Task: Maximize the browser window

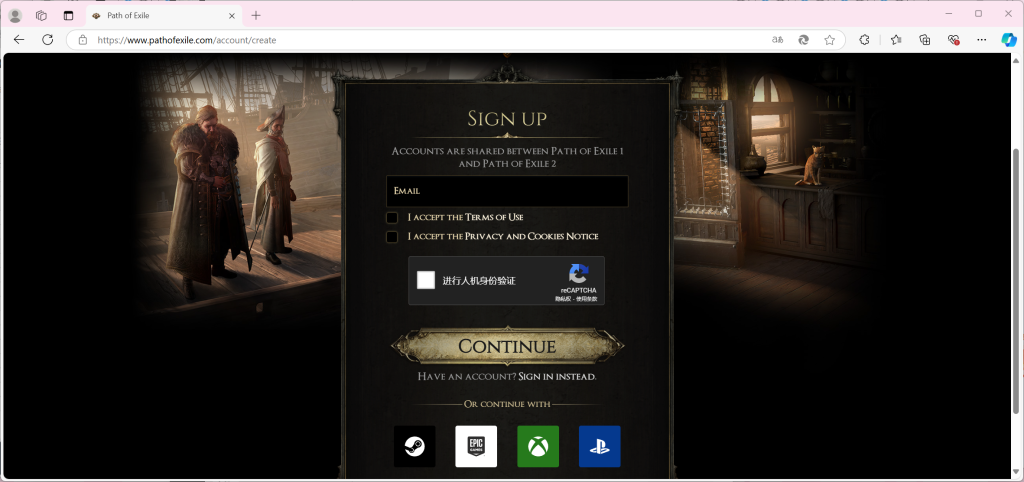Action: tap(978, 14)
